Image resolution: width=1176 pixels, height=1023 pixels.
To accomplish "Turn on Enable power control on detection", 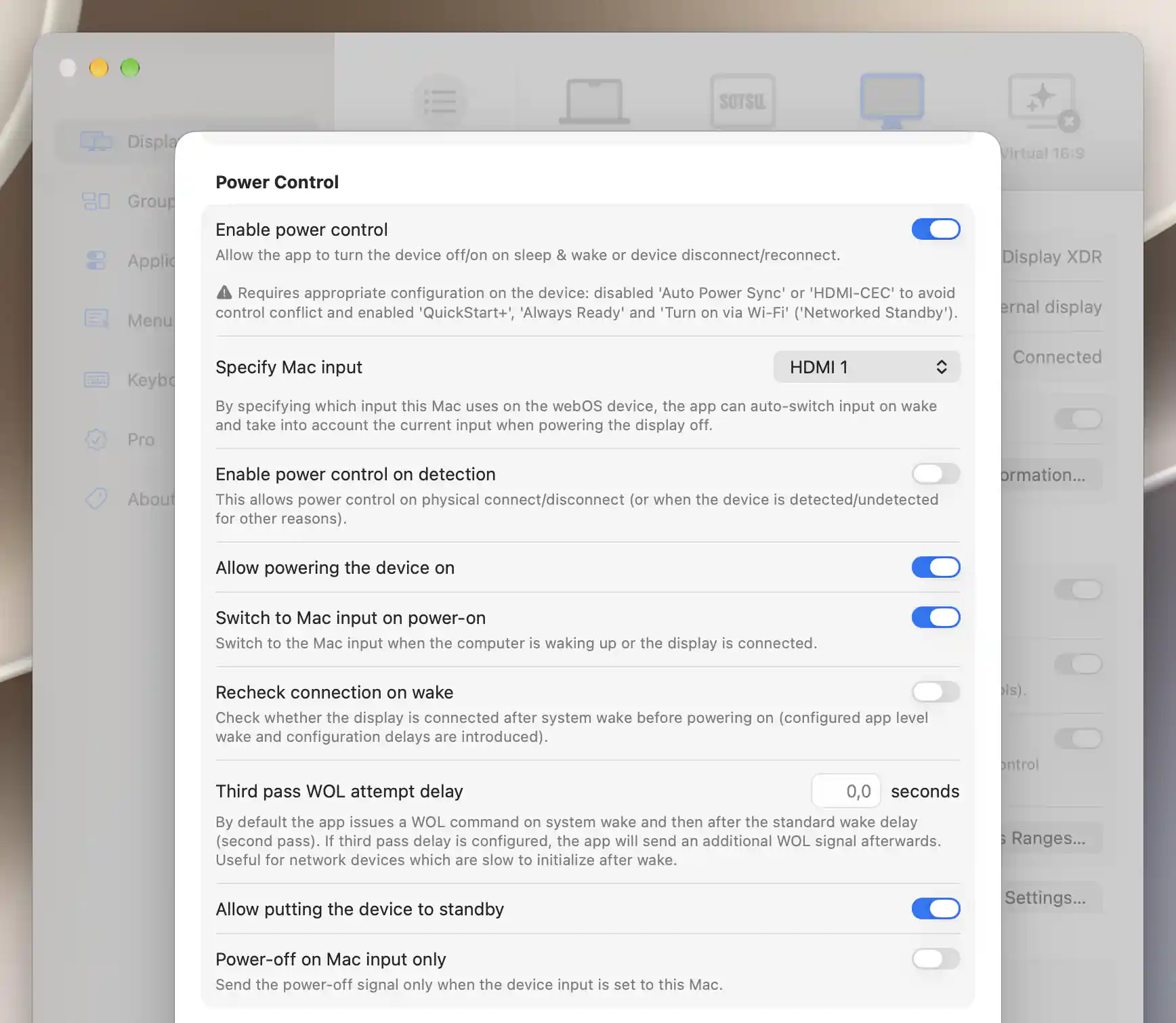I will tap(936, 474).
